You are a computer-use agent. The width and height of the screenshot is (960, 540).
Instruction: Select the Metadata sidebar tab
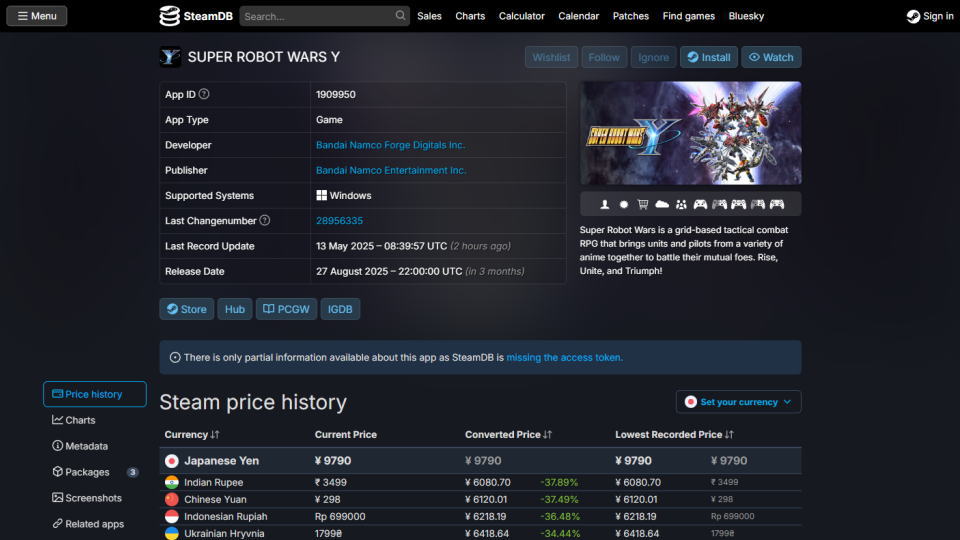click(95, 446)
